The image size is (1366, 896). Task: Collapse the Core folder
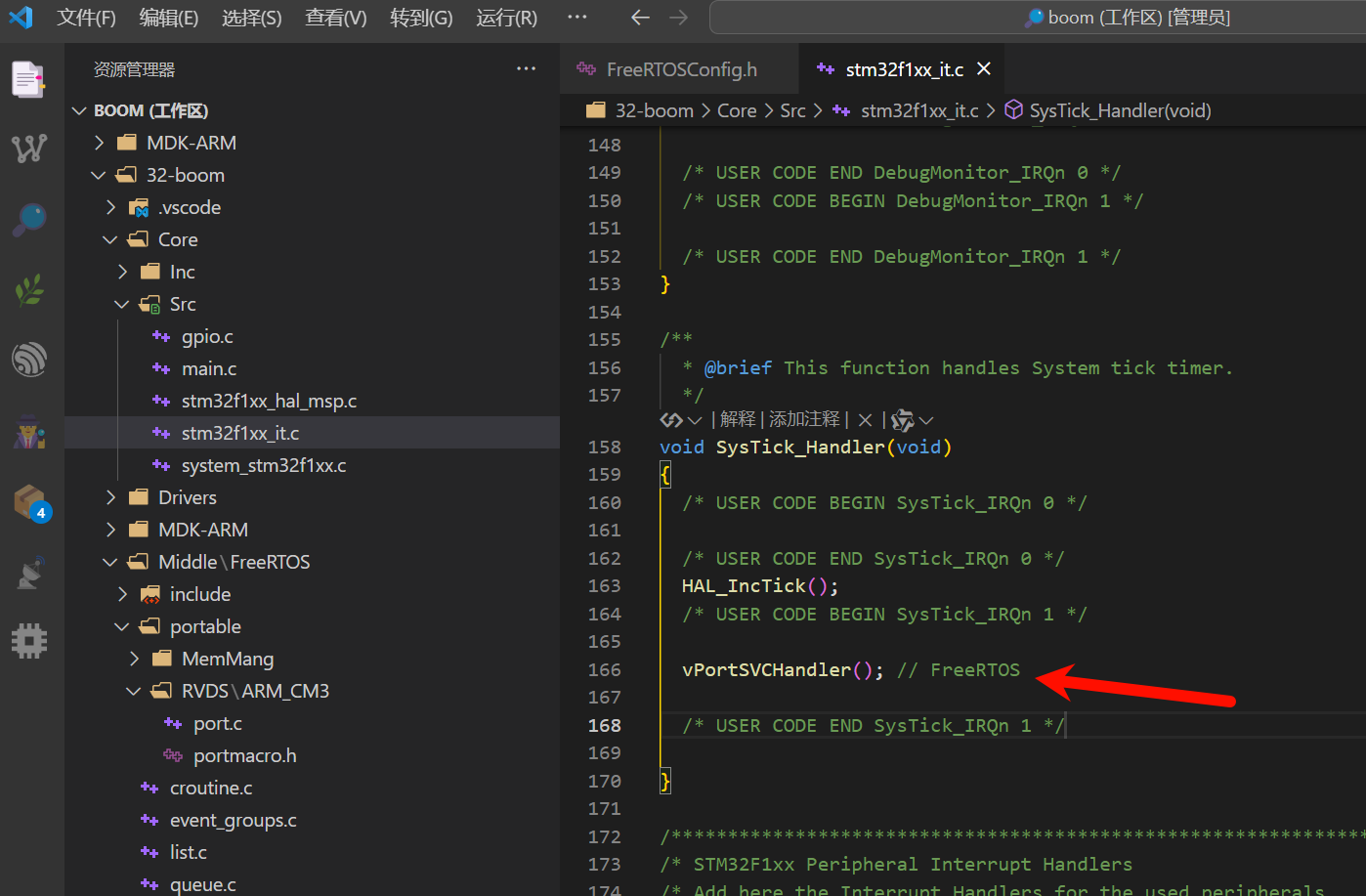(110, 239)
